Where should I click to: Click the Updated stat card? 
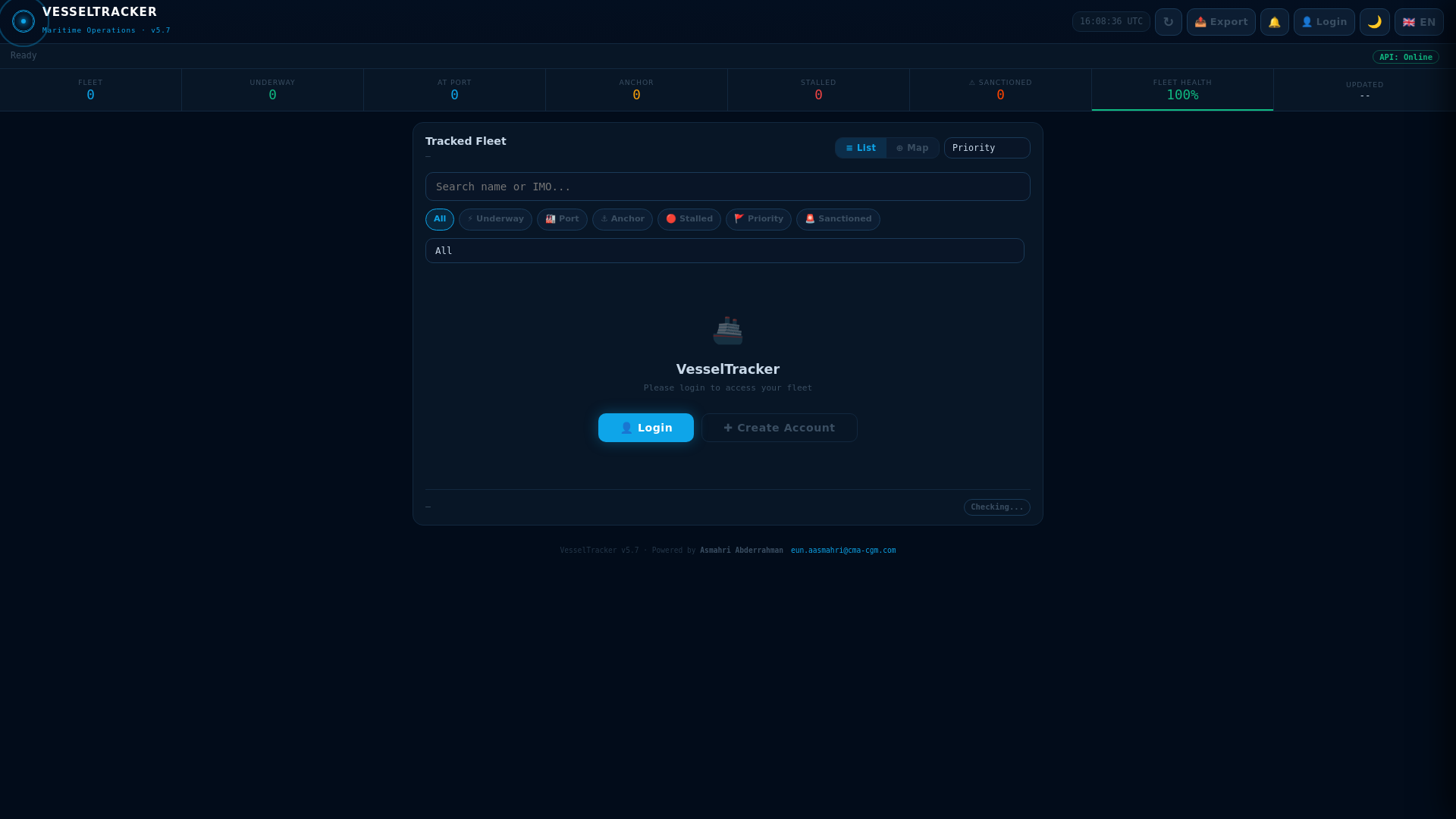(1364, 90)
